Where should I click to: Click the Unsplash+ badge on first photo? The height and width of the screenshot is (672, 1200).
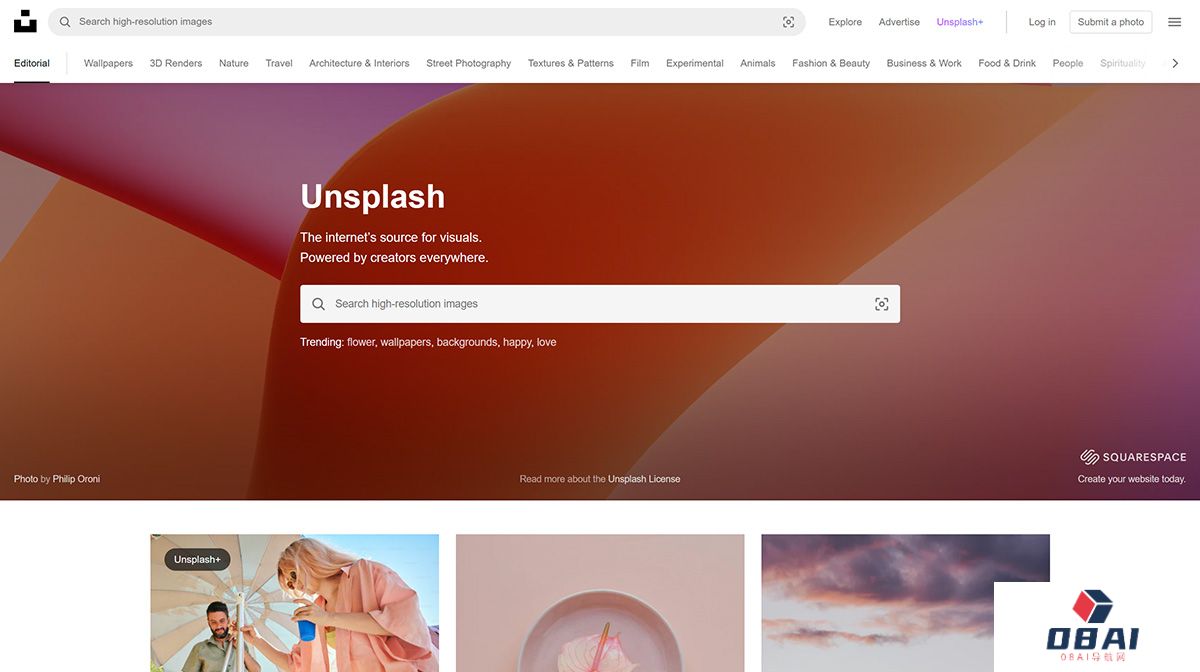(197, 560)
